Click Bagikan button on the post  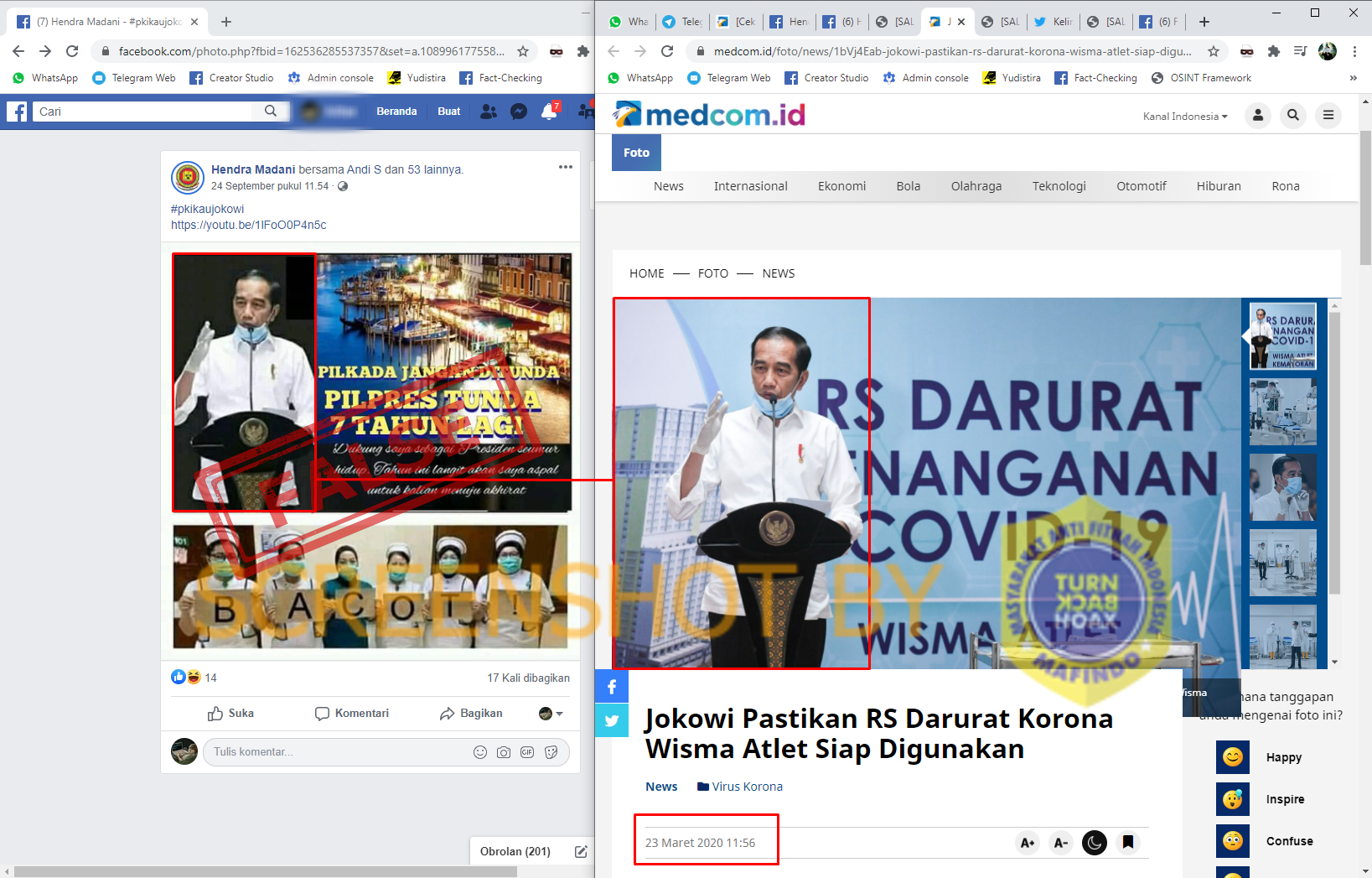point(471,714)
